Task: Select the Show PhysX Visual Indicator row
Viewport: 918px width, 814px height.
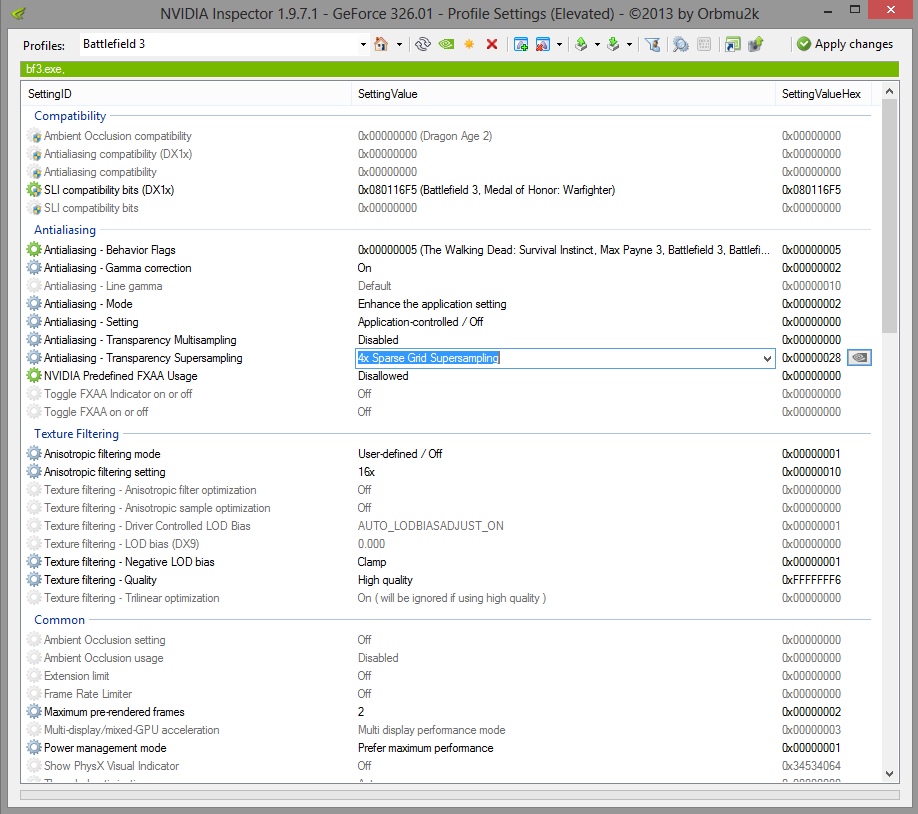Action: [449, 765]
